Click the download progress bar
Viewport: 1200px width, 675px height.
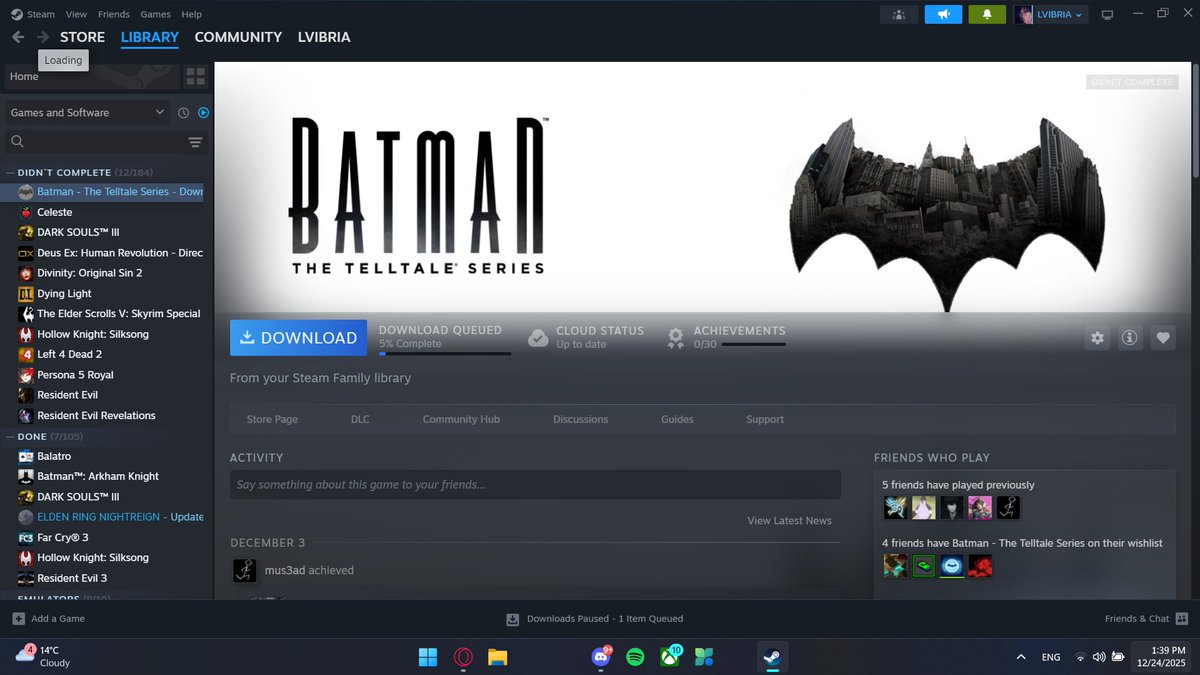(x=445, y=353)
